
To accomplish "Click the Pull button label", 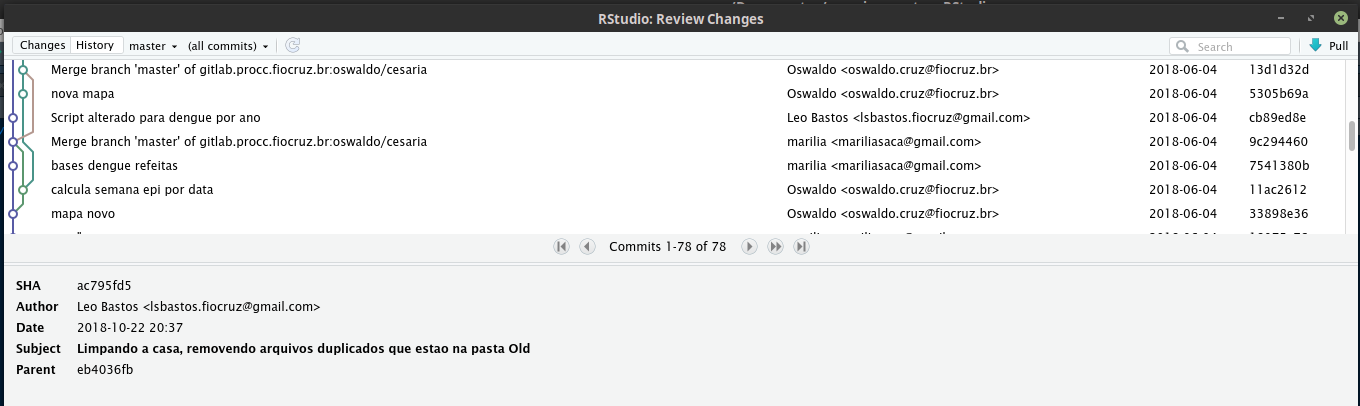I will tap(1338, 46).
